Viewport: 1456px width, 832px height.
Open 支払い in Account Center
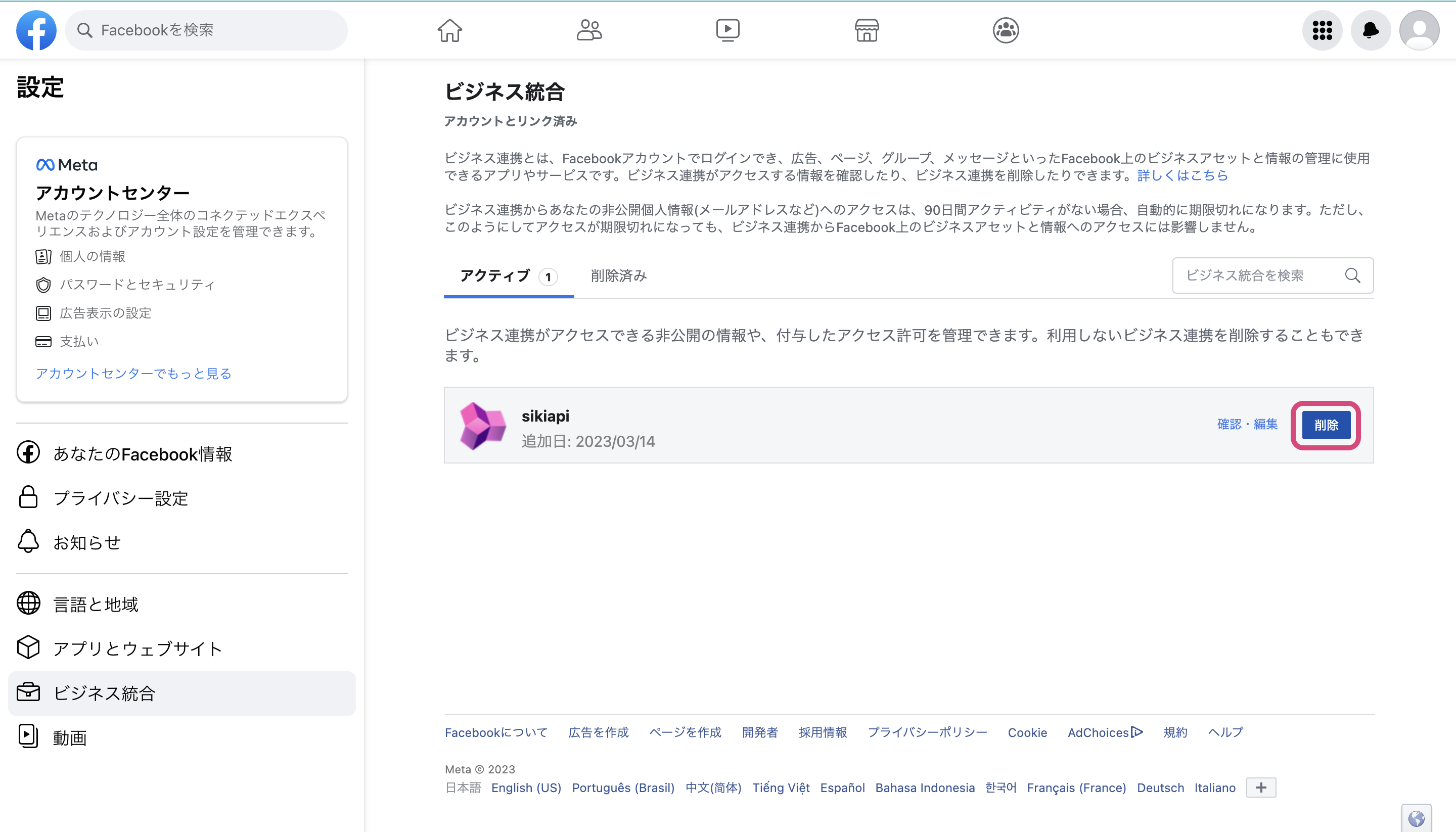click(67, 342)
